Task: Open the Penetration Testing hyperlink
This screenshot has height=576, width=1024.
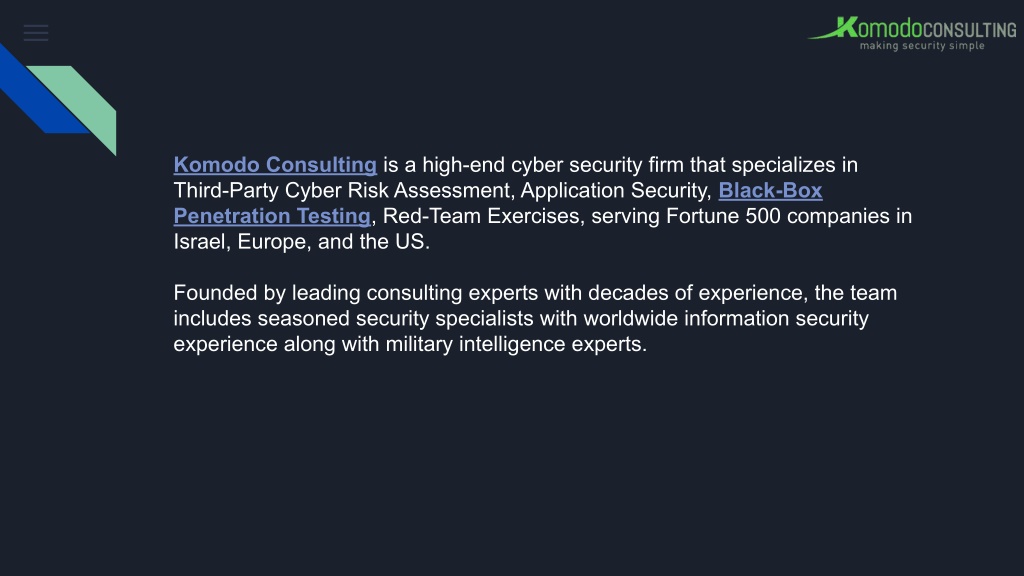Action: (272, 216)
